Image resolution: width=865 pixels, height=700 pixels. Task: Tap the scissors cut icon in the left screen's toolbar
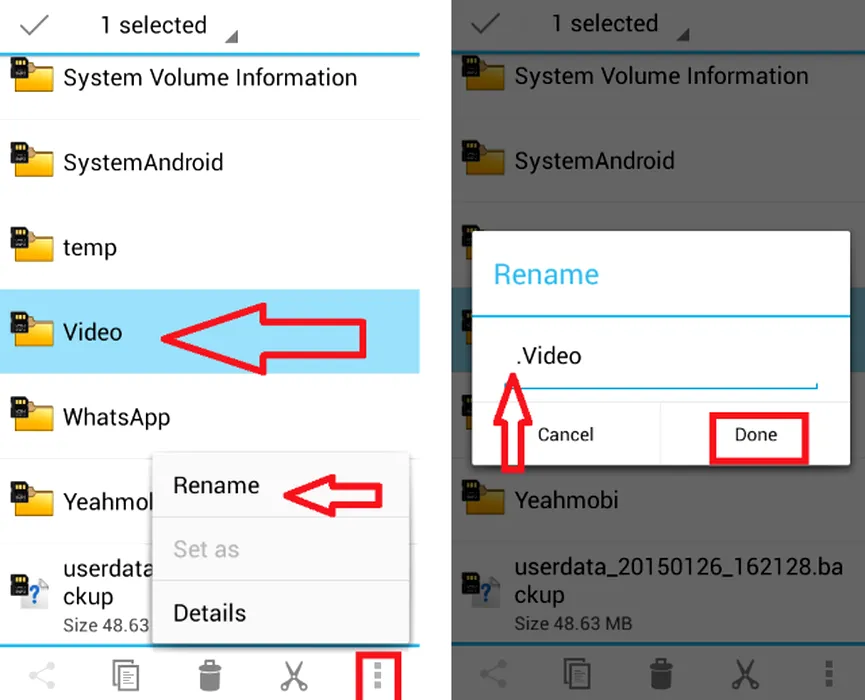(x=293, y=675)
